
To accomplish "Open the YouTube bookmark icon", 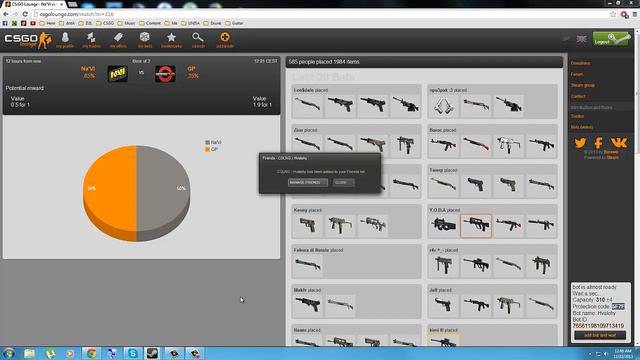I will point(33,23).
